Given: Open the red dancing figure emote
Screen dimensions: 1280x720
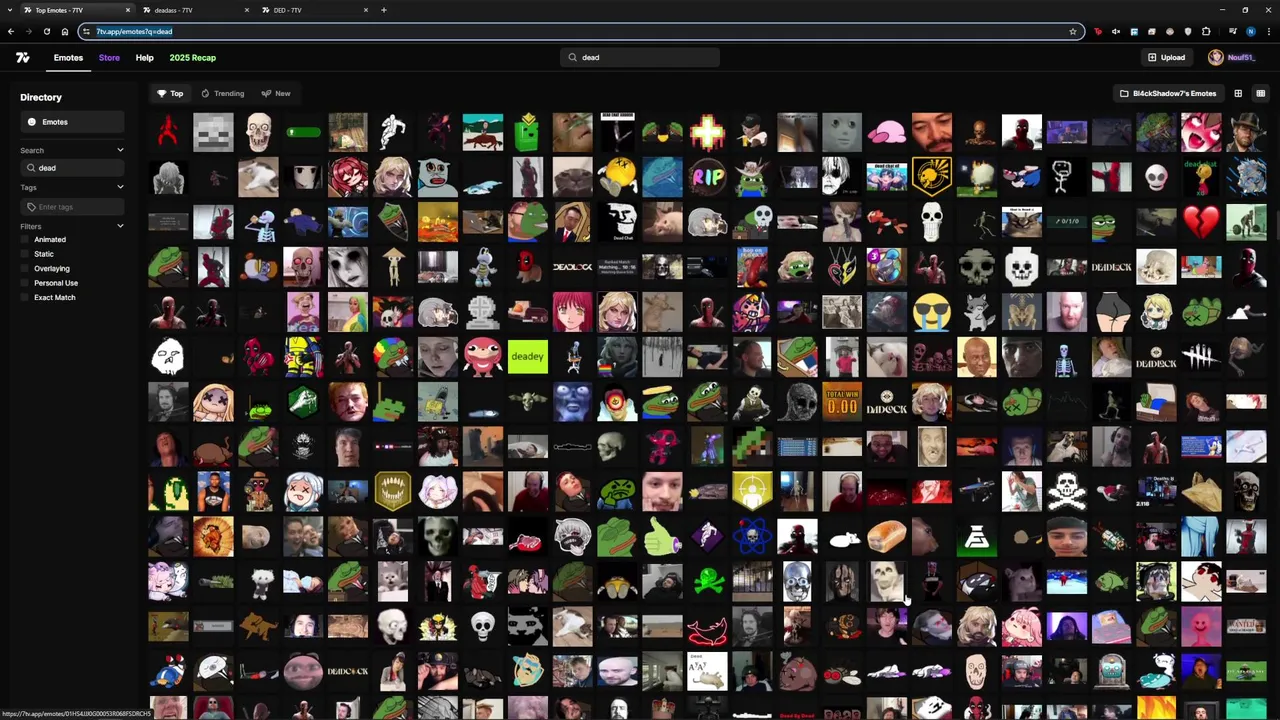Looking at the screenshot, I should coord(168,133).
